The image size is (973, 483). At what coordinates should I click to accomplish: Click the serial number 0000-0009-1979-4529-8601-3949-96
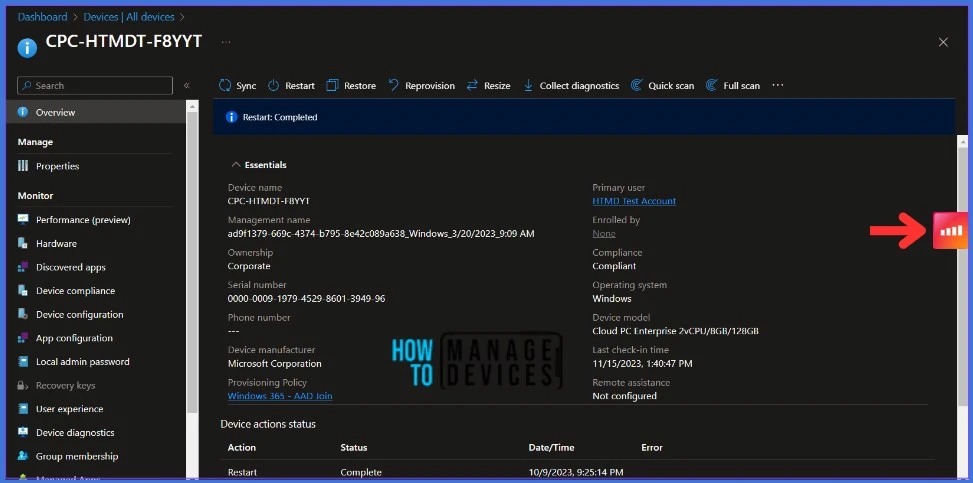307,299
